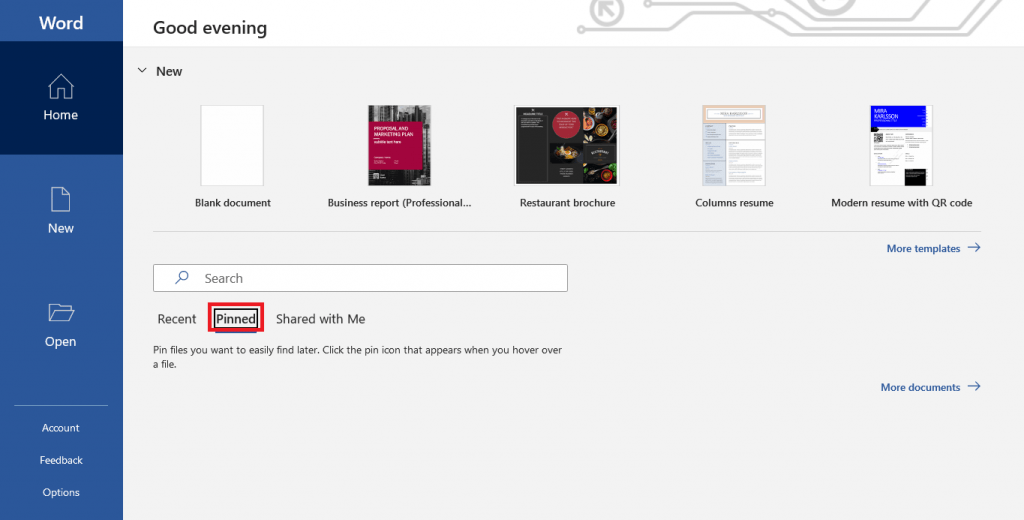The image size is (1024, 520).
Task: Click the More documents link
Action: [920, 387]
